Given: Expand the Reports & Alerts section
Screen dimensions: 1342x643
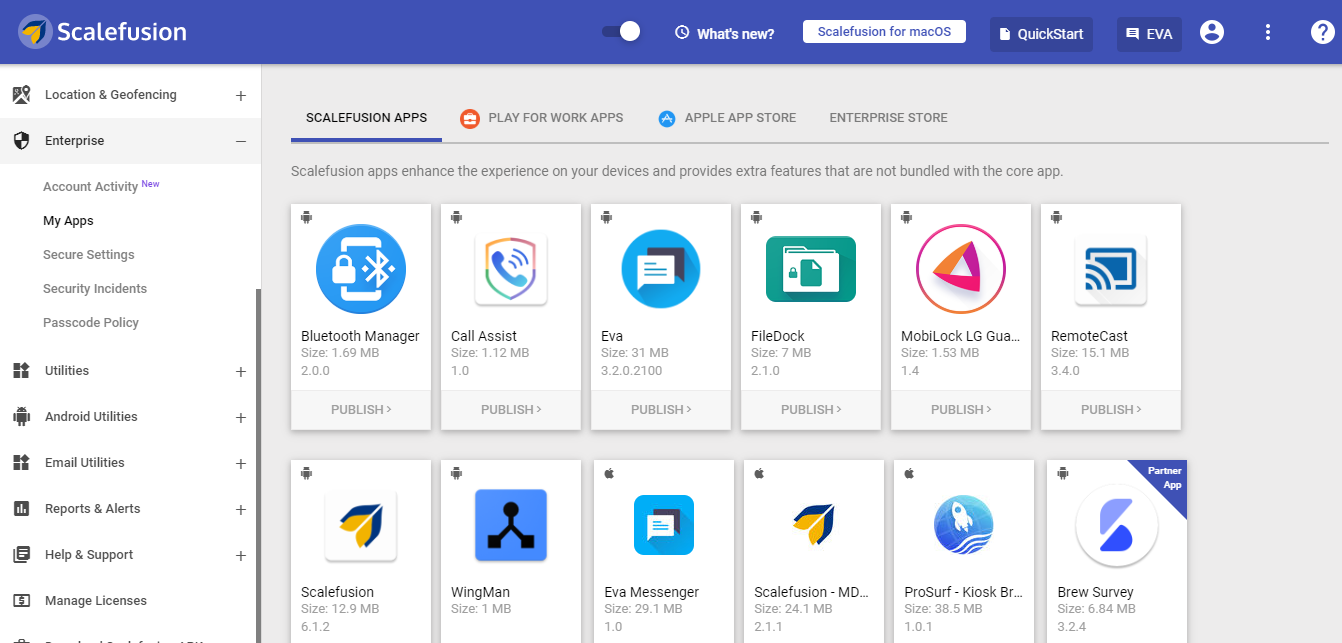Looking at the screenshot, I should coord(240,510).
